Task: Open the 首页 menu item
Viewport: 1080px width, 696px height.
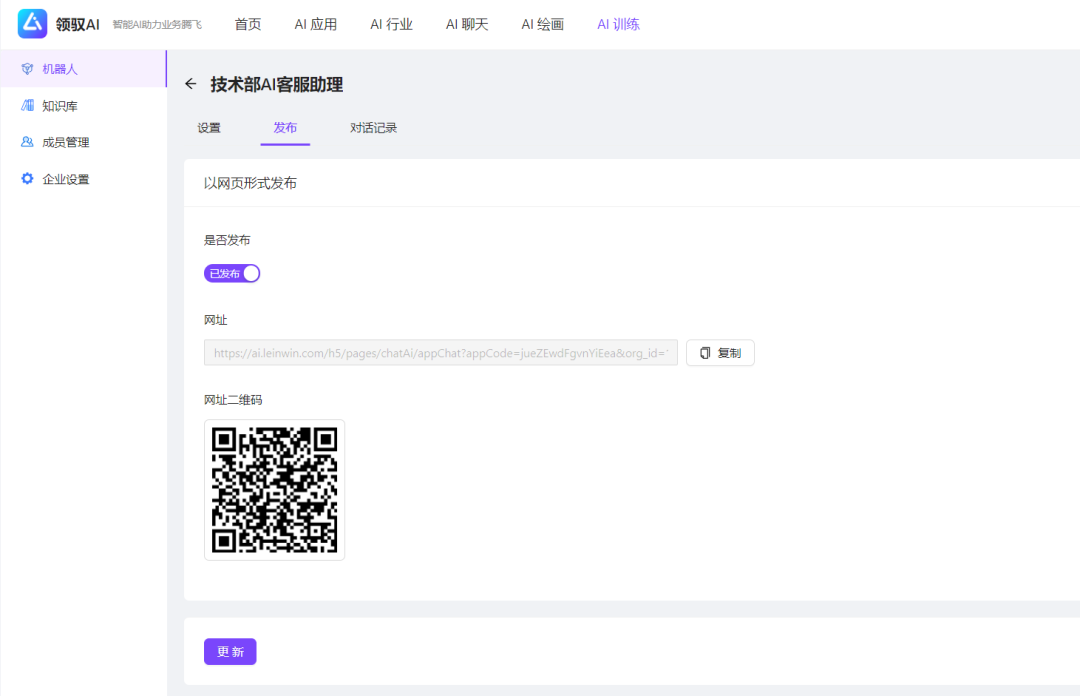Action: [x=248, y=24]
